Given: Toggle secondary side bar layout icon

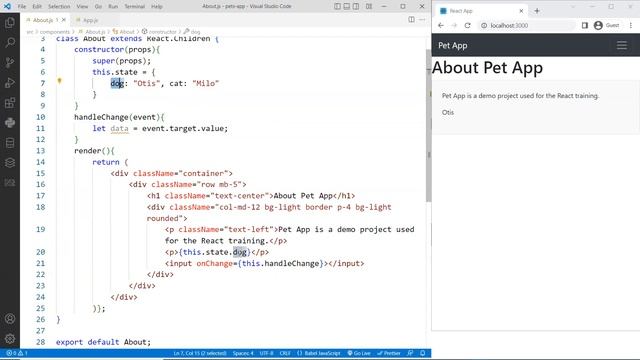Looking at the screenshot, I should 356,7.
